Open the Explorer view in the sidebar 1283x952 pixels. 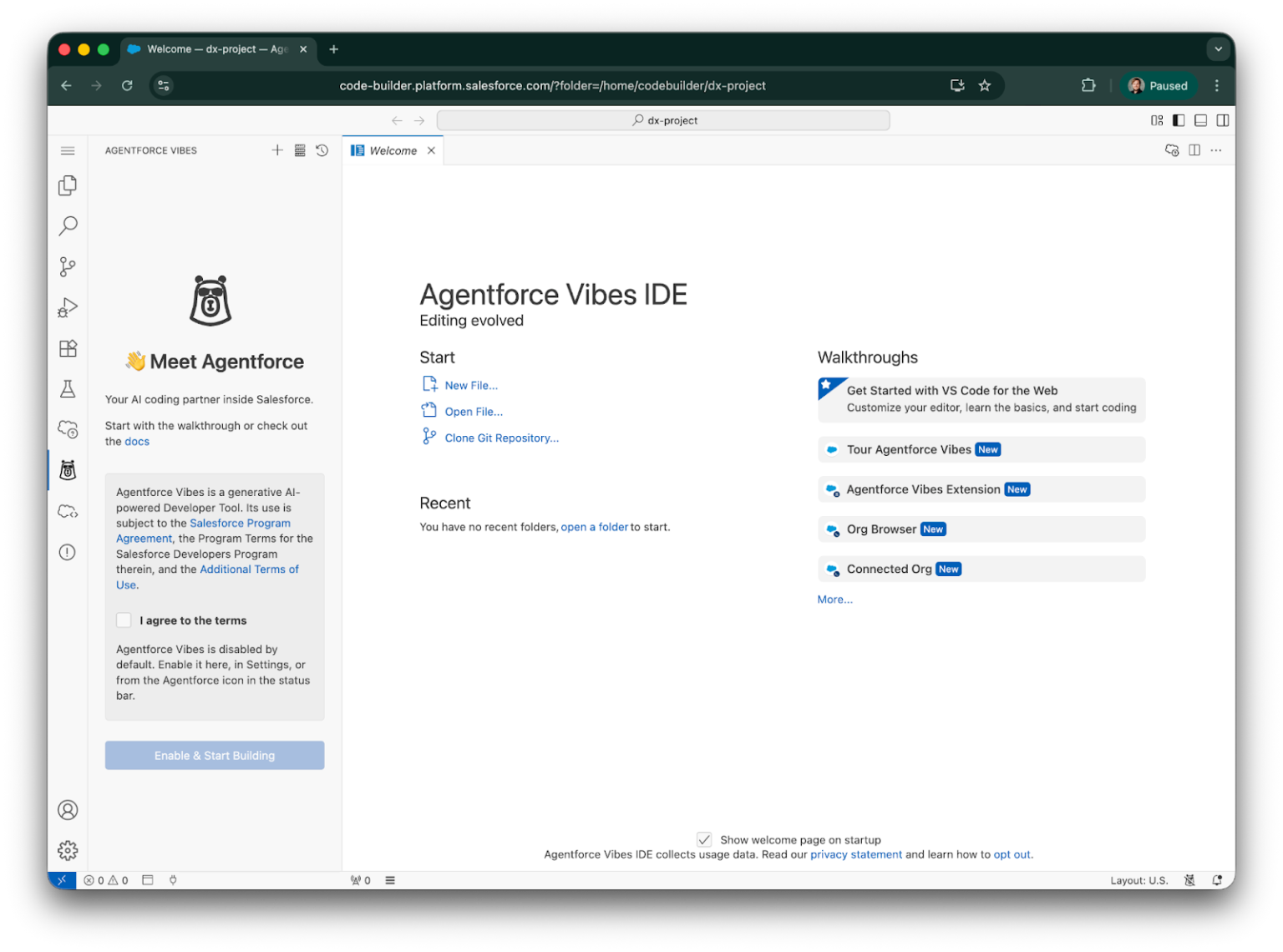click(x=68, y=185)
